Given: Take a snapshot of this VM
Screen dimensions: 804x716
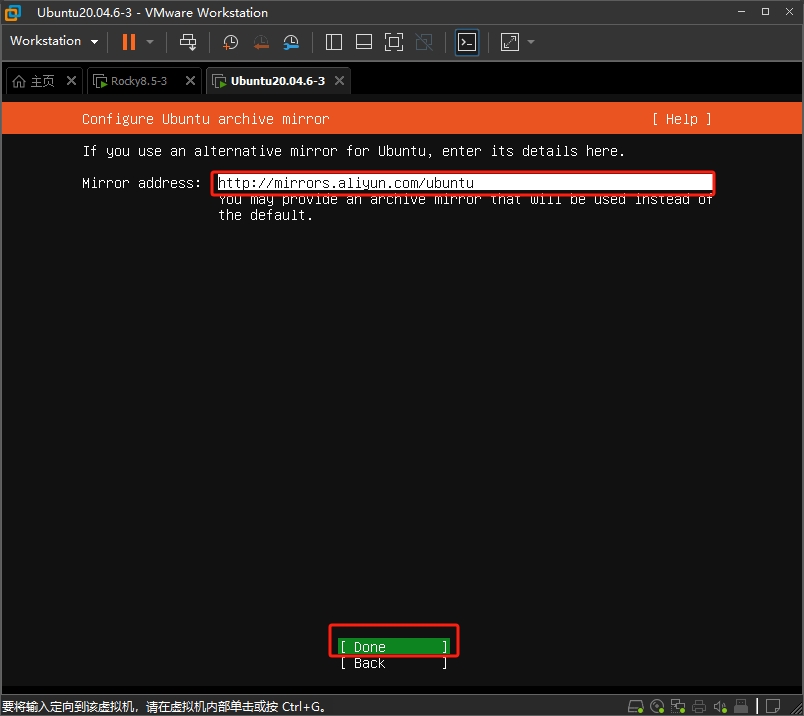Looking at the screenshot, I should (x=230, y=42).
